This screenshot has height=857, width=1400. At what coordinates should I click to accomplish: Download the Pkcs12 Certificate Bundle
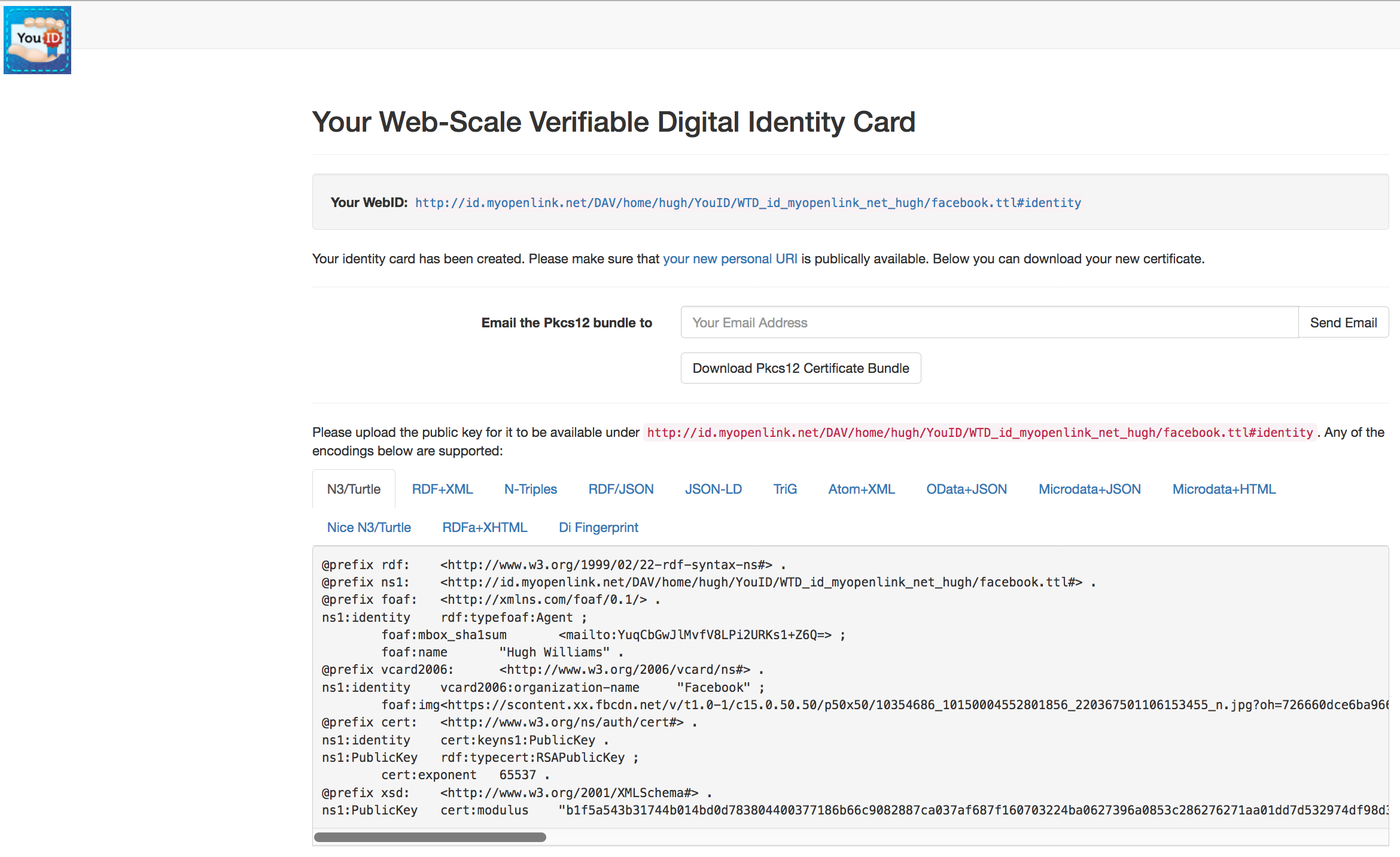pyautogui.click(x=801, y=369)
